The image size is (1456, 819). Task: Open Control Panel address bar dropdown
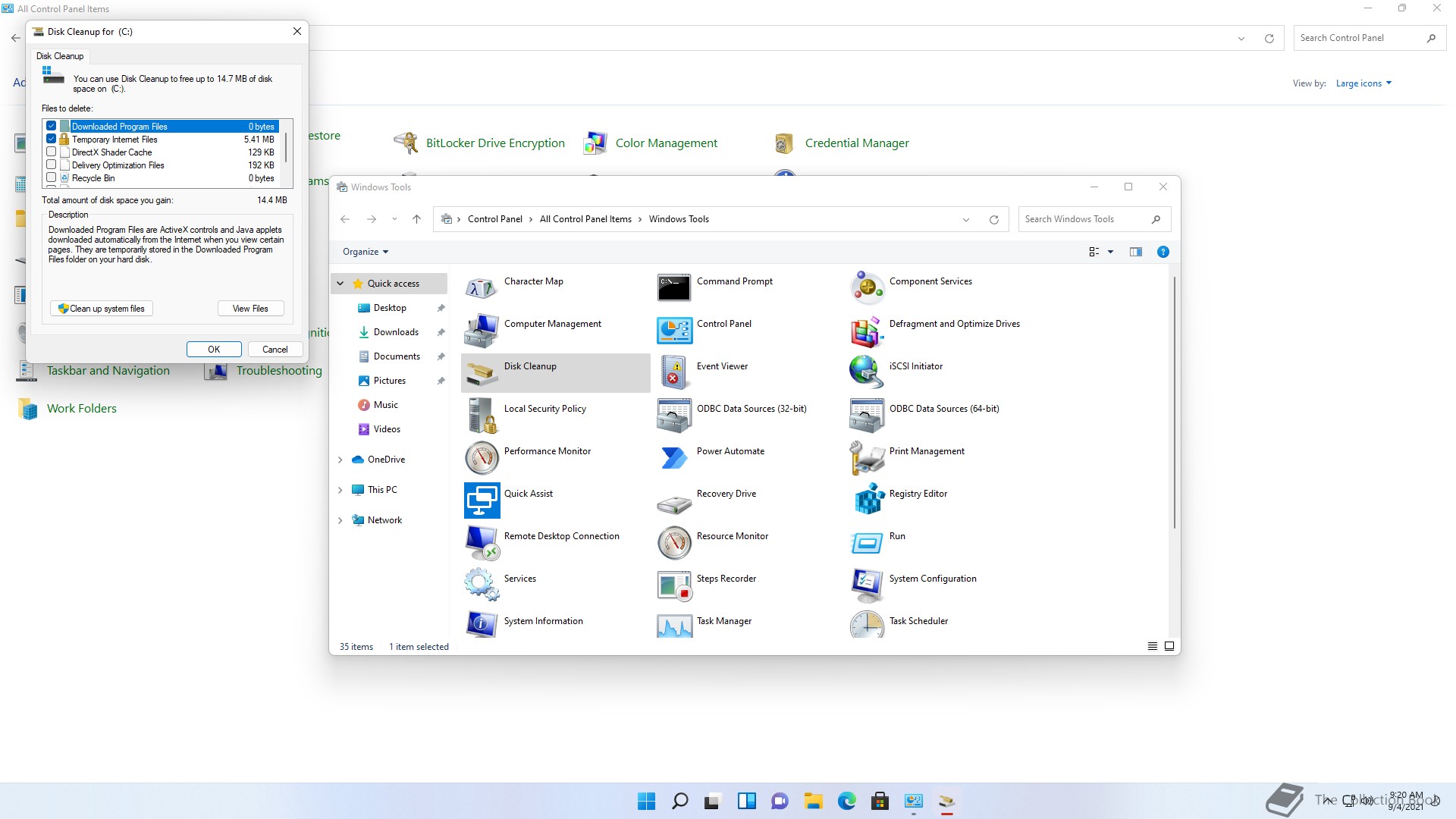[1241, 39]
